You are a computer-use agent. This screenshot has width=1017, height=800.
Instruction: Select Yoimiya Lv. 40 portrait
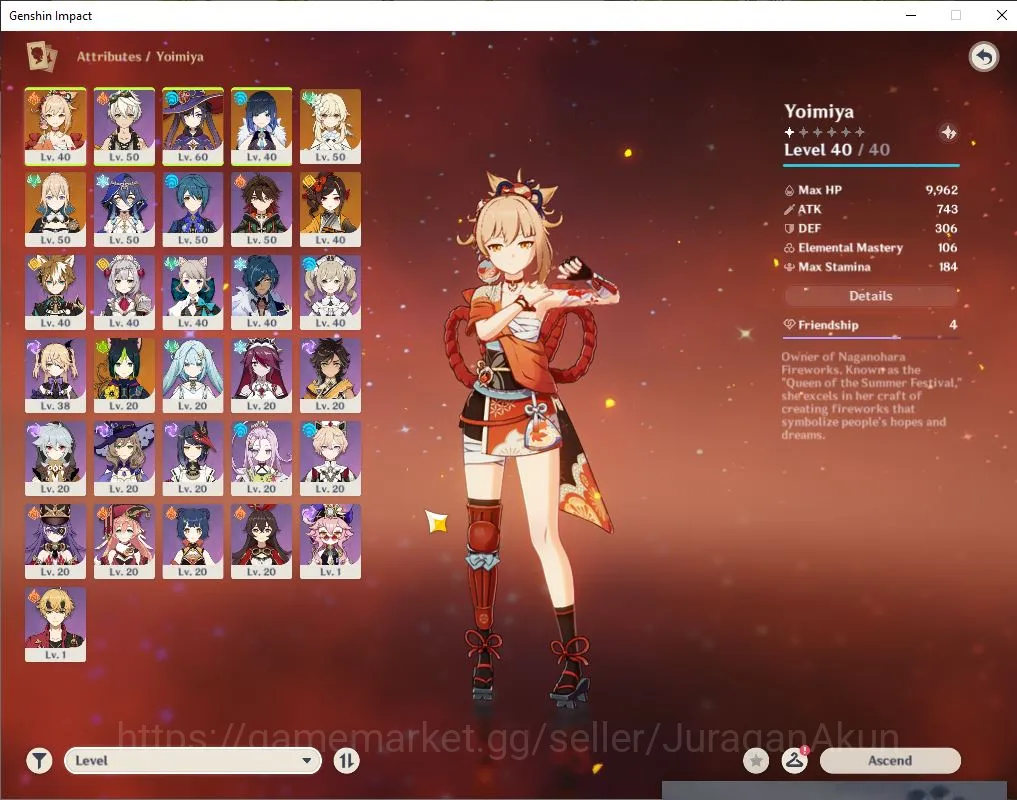pyautogui.click(x=55, y=127)
